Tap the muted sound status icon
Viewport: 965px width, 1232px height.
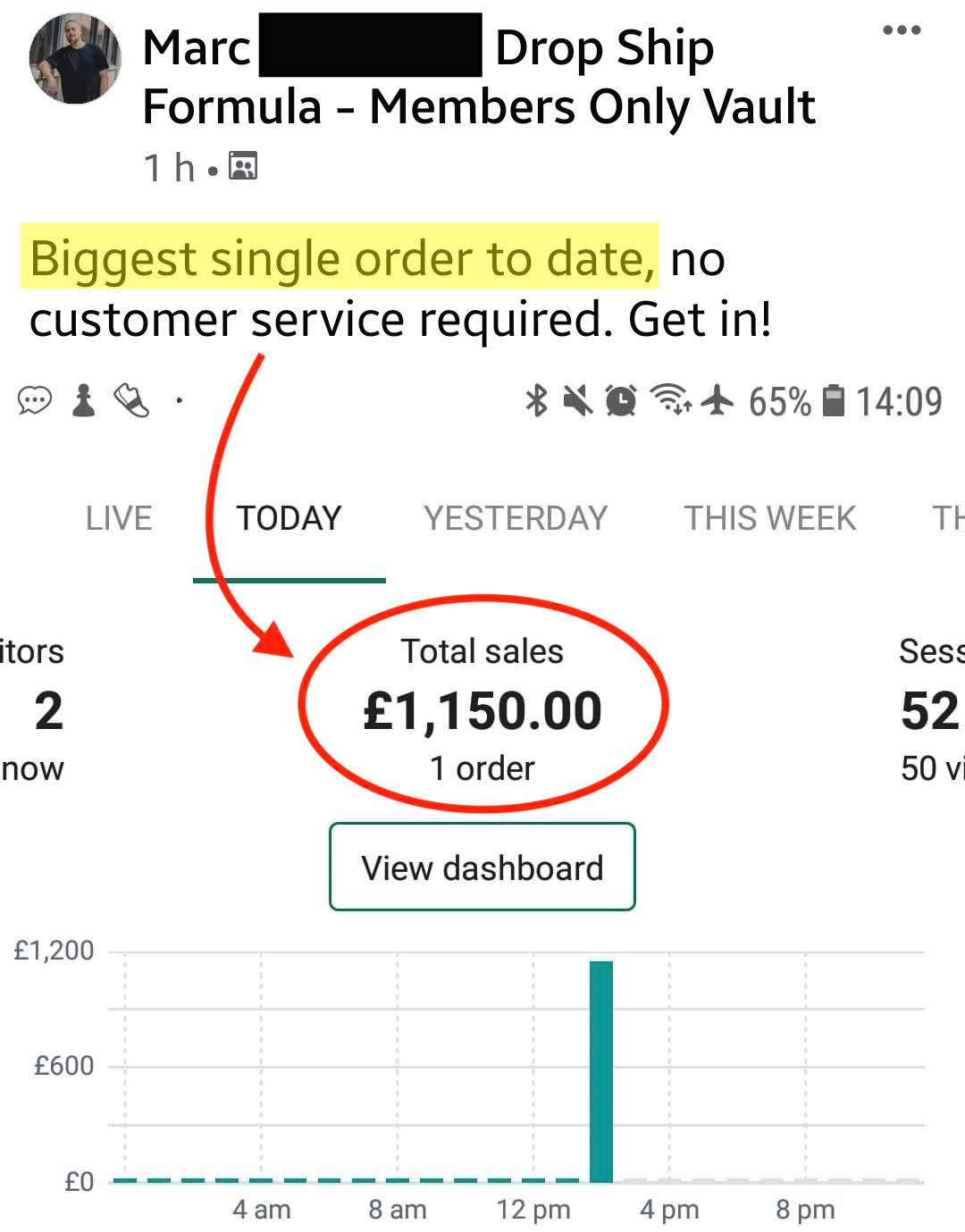click(578, 401)
